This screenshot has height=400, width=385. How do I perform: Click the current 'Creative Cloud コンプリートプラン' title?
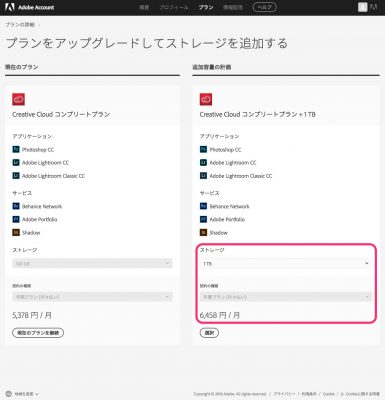(61, 114)
